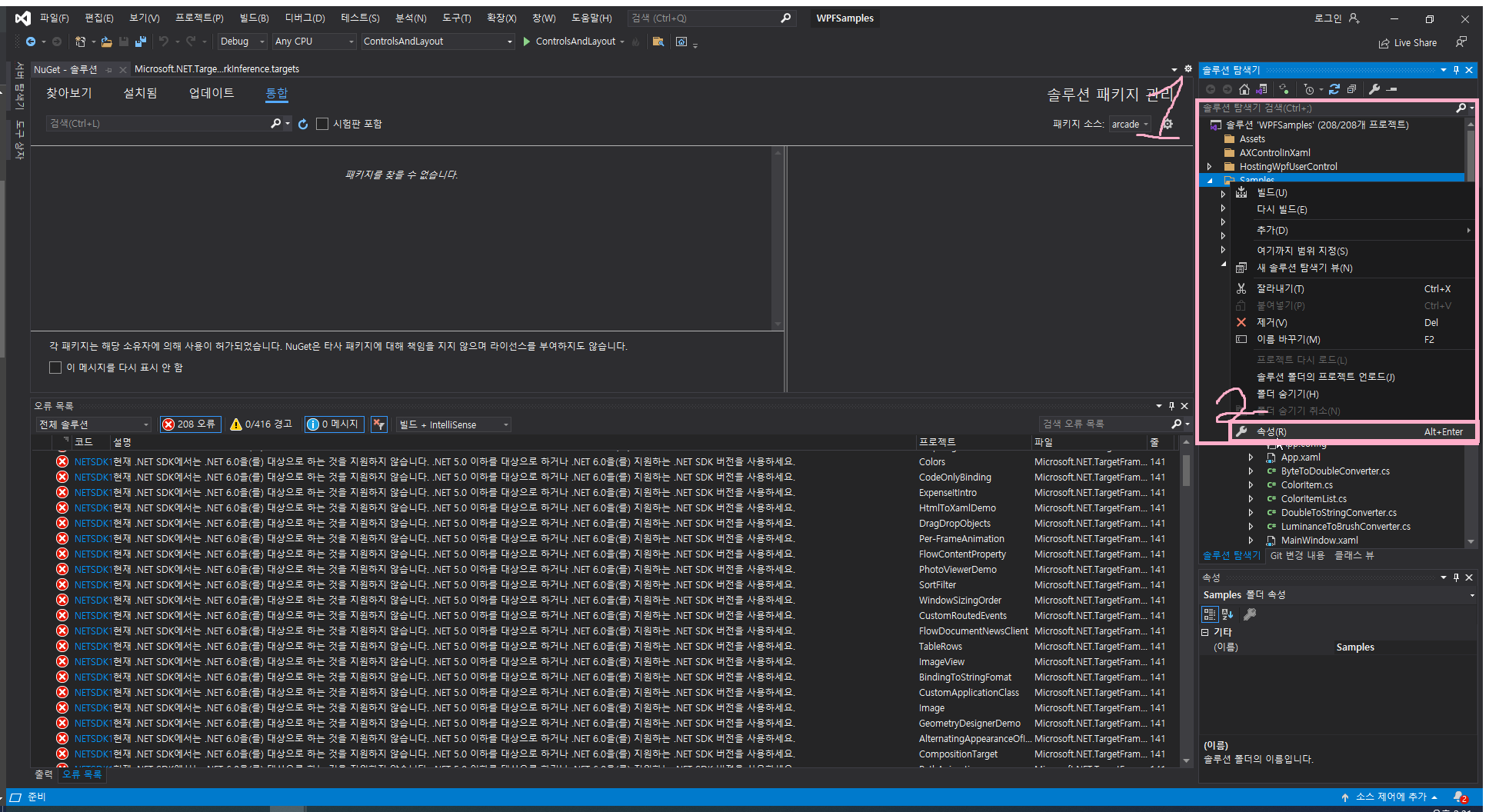
Task: Open 추가(D) submenu in context menu
Action: tap(1353, 231)
